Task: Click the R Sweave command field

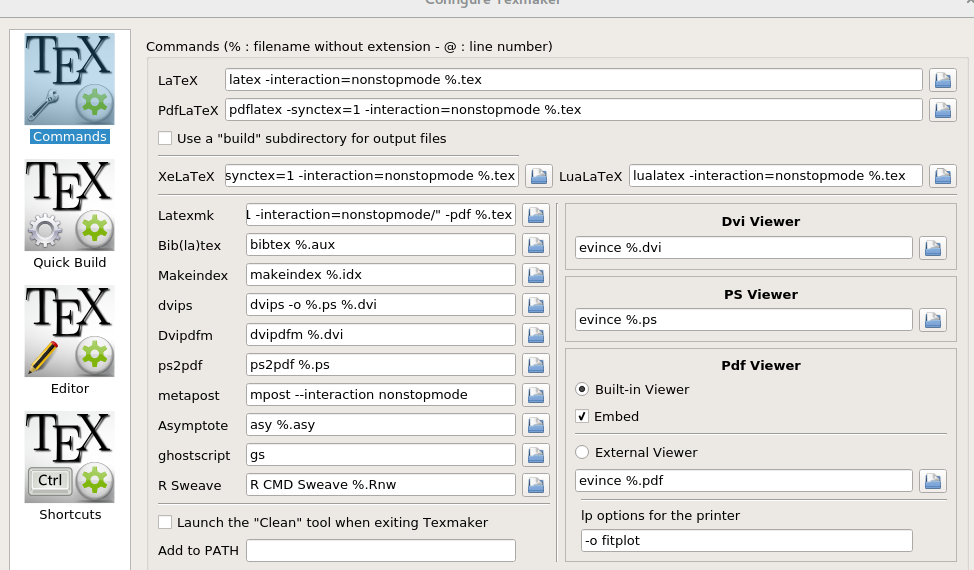Action: 381,485
